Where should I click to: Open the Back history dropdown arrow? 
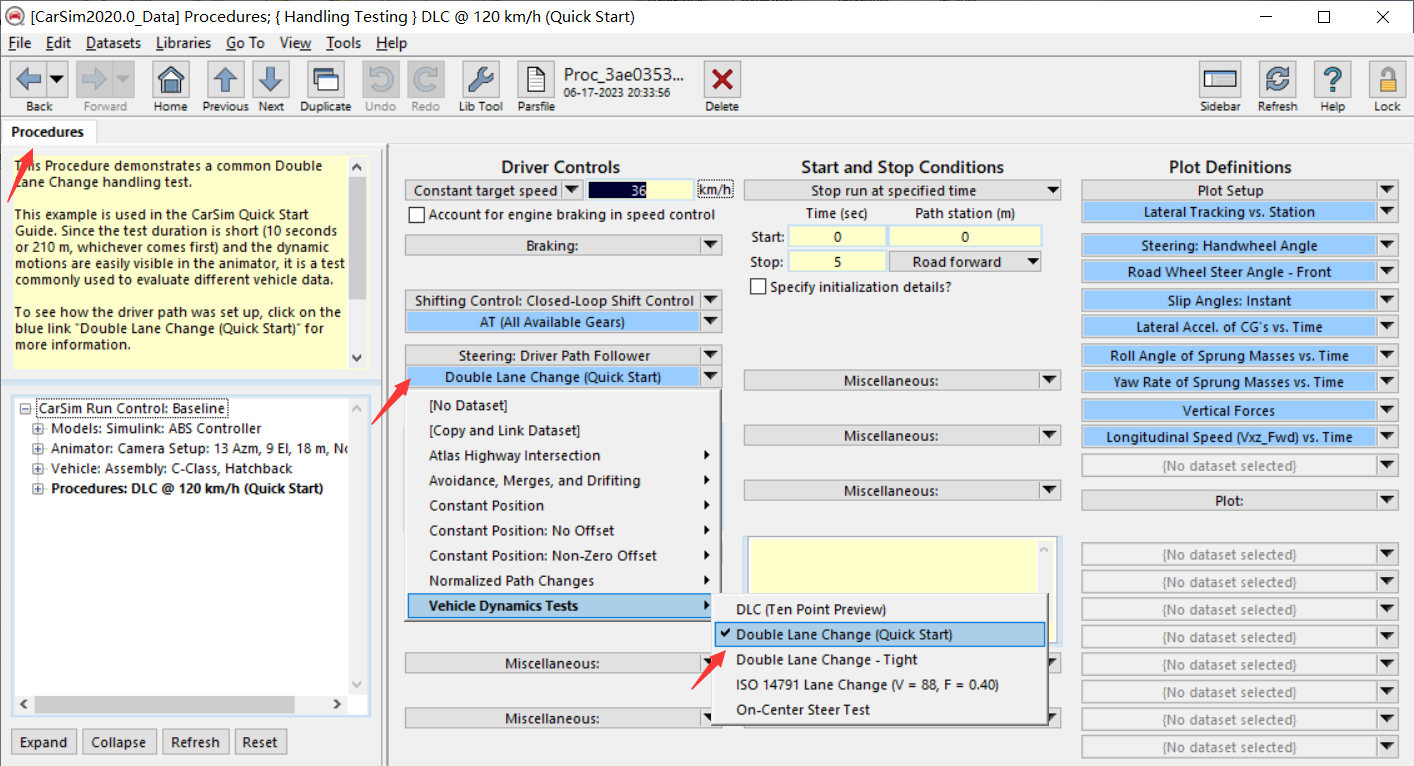click(56, 80)
